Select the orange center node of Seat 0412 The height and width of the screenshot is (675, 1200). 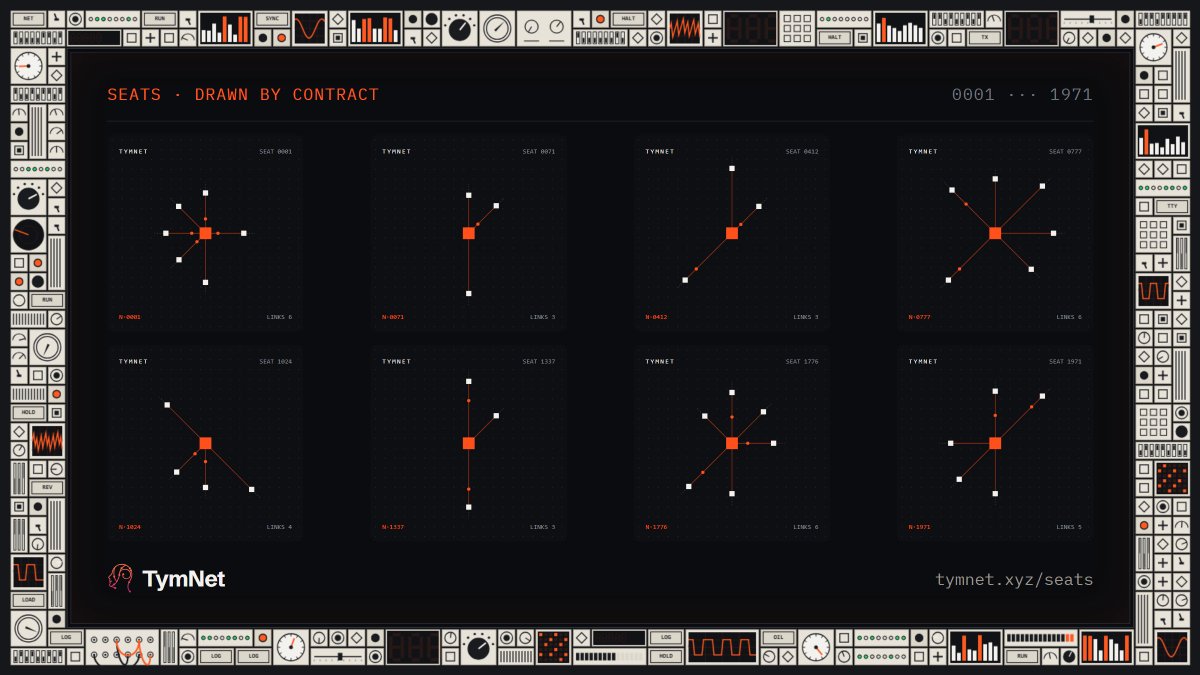point(732,233)
